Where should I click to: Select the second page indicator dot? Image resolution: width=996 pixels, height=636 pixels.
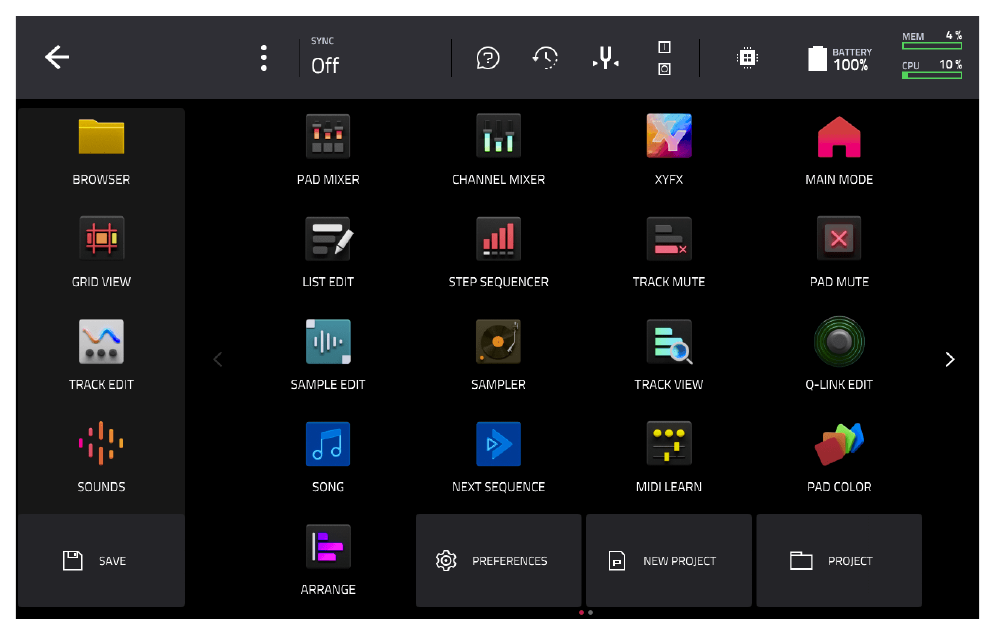[x=591, y=612]
